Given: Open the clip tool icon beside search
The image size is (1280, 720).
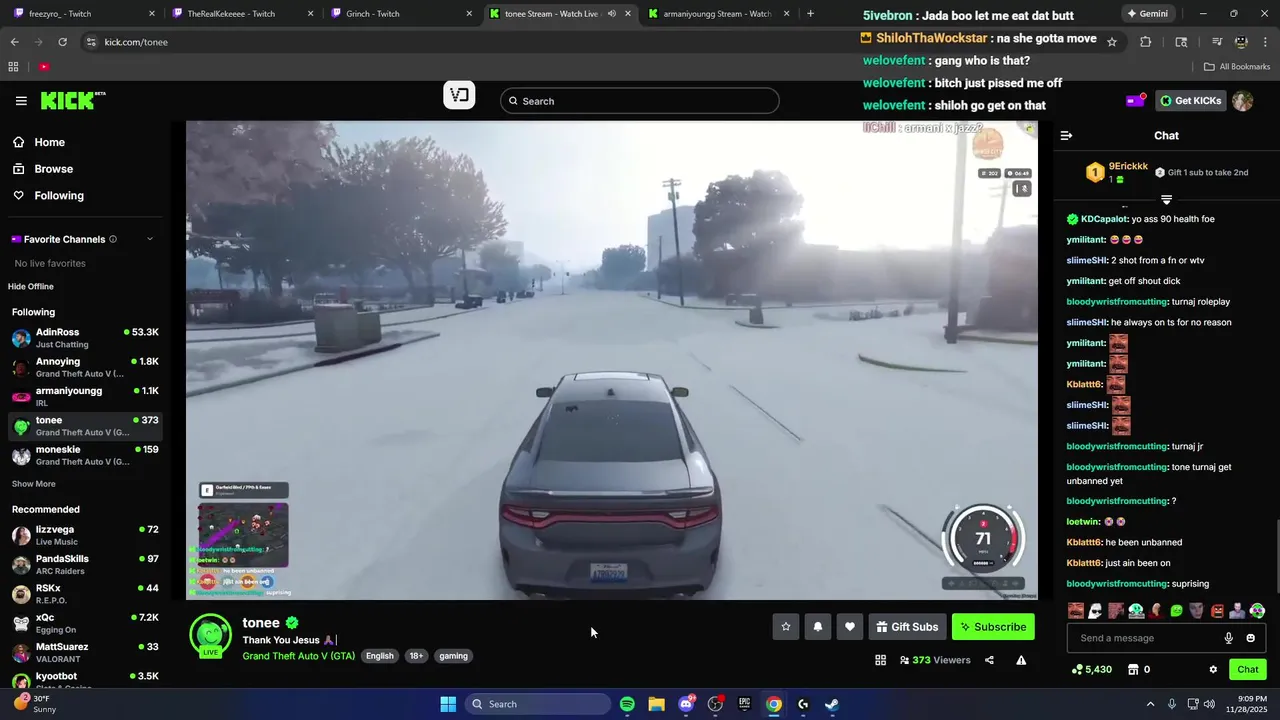Looking at the screenshot, I should tap(459, 95).
